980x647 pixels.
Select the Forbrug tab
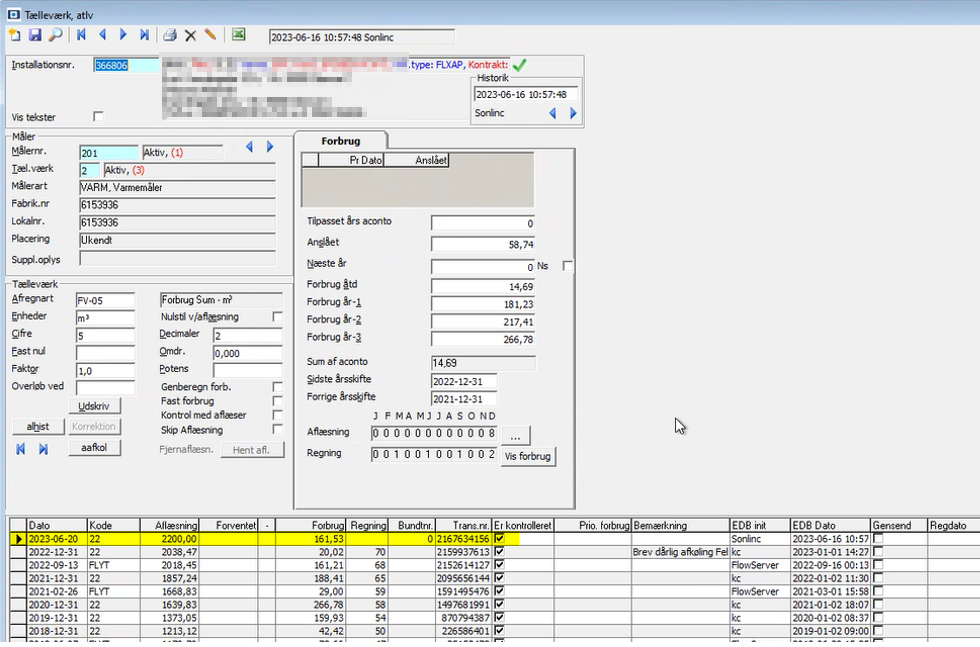tap(341, 141)
